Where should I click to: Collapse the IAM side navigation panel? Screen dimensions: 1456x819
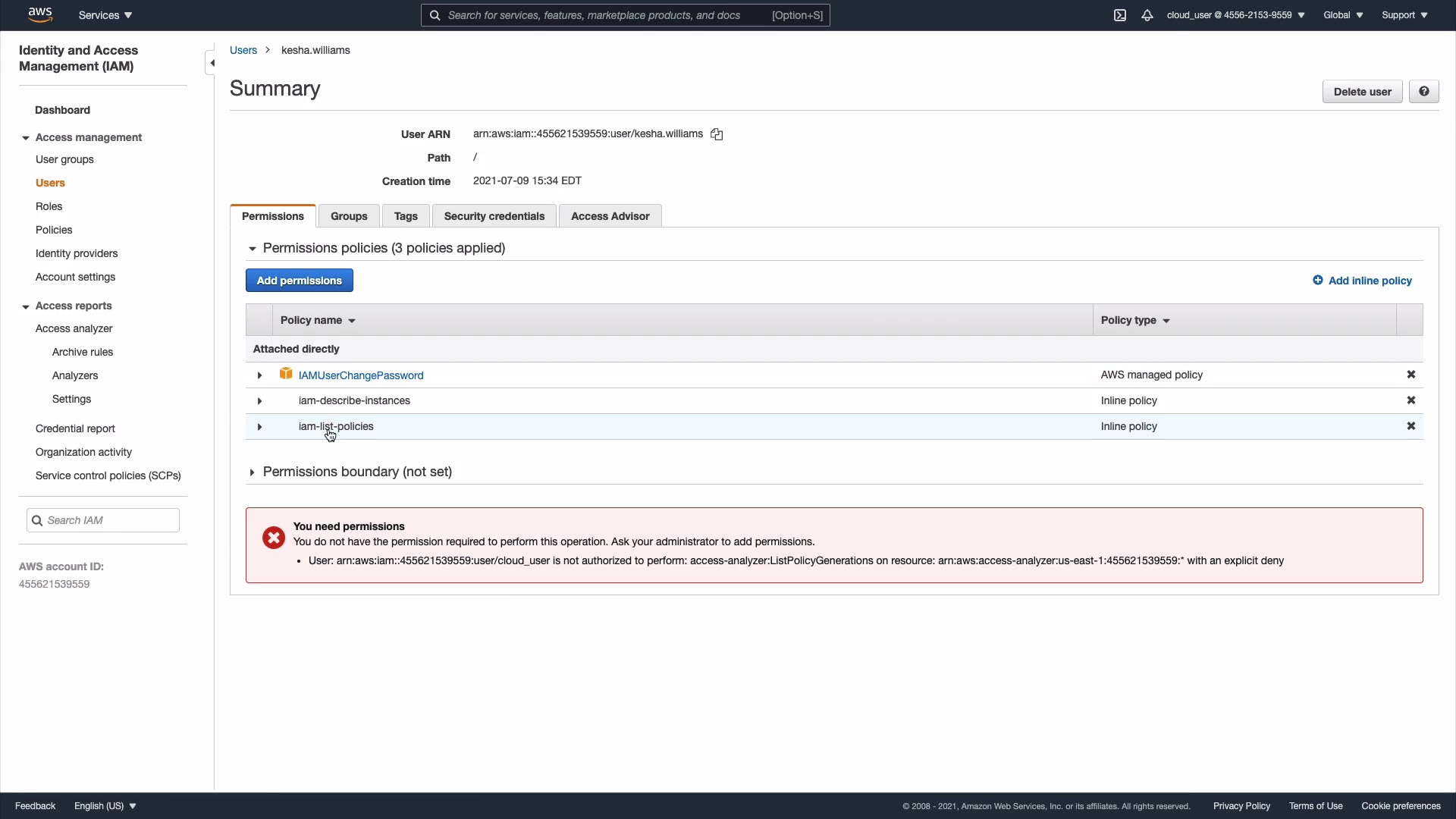pos(212,63)
